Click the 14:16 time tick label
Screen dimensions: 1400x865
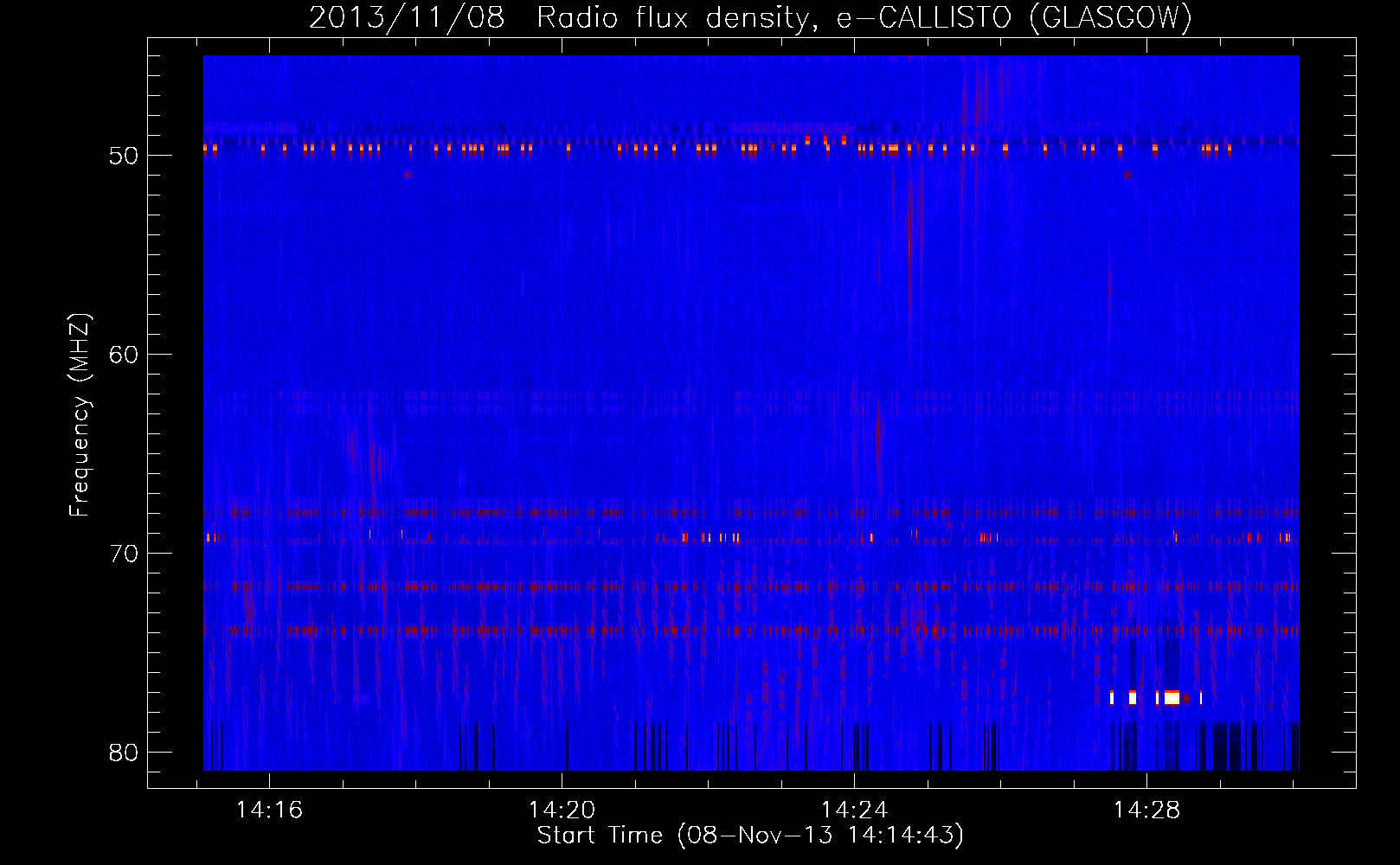coord(269,811)
